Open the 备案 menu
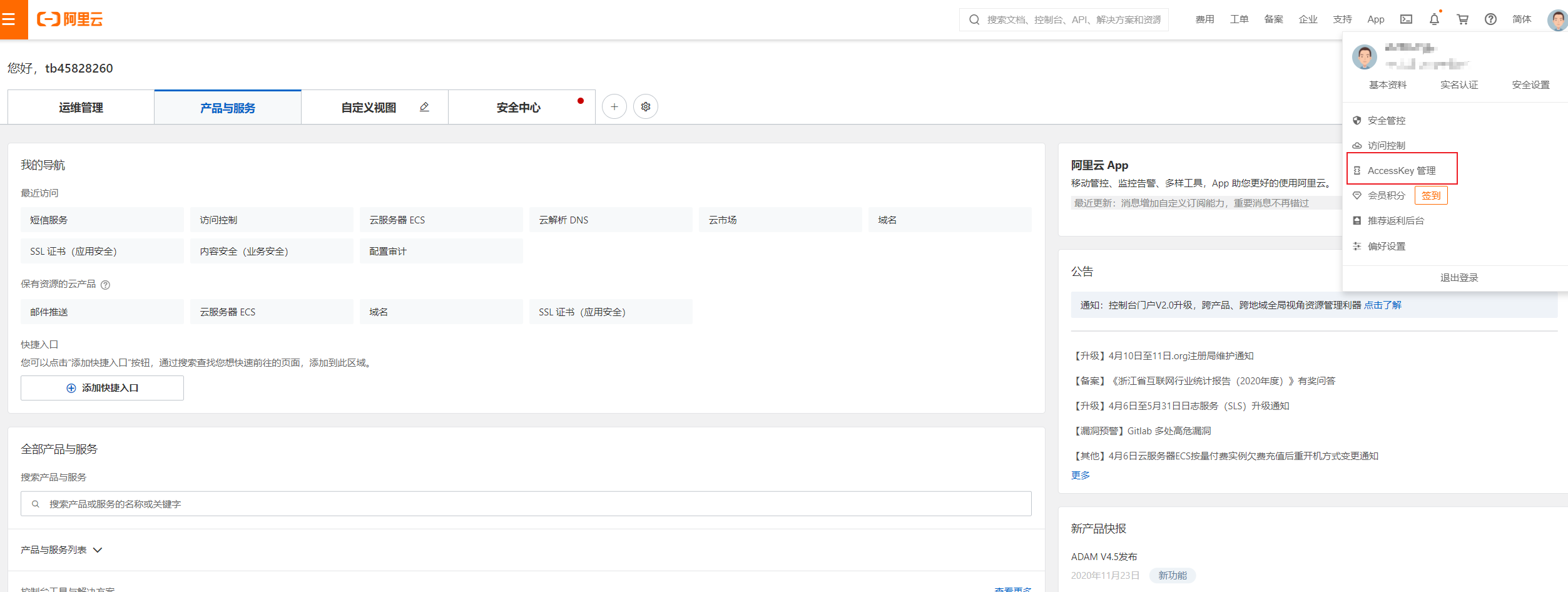 click(x=1273, y=19)
